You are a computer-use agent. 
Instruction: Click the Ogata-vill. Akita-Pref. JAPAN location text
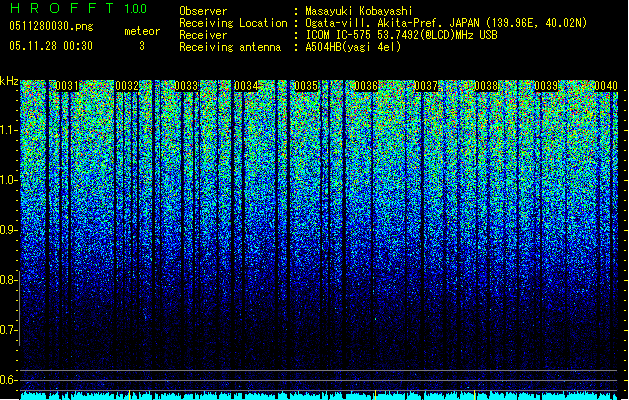[x=446, y=23]
